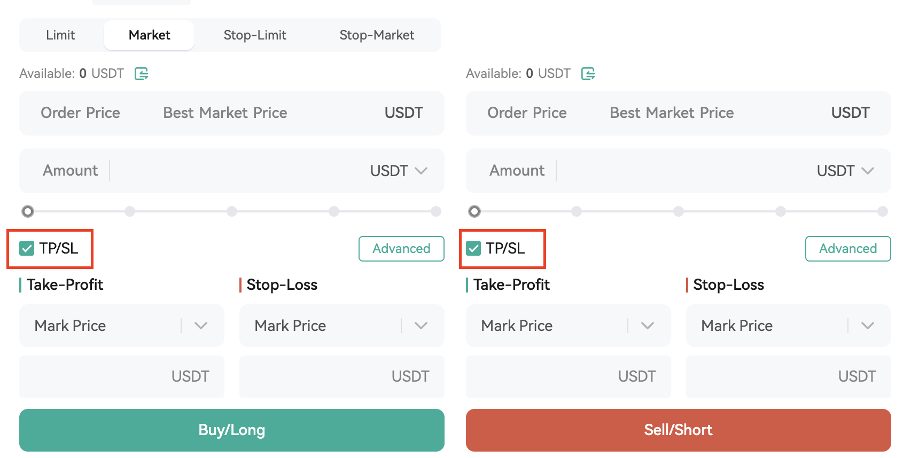Open Sell side Amount USDT unit dropdown

point(846,171)
